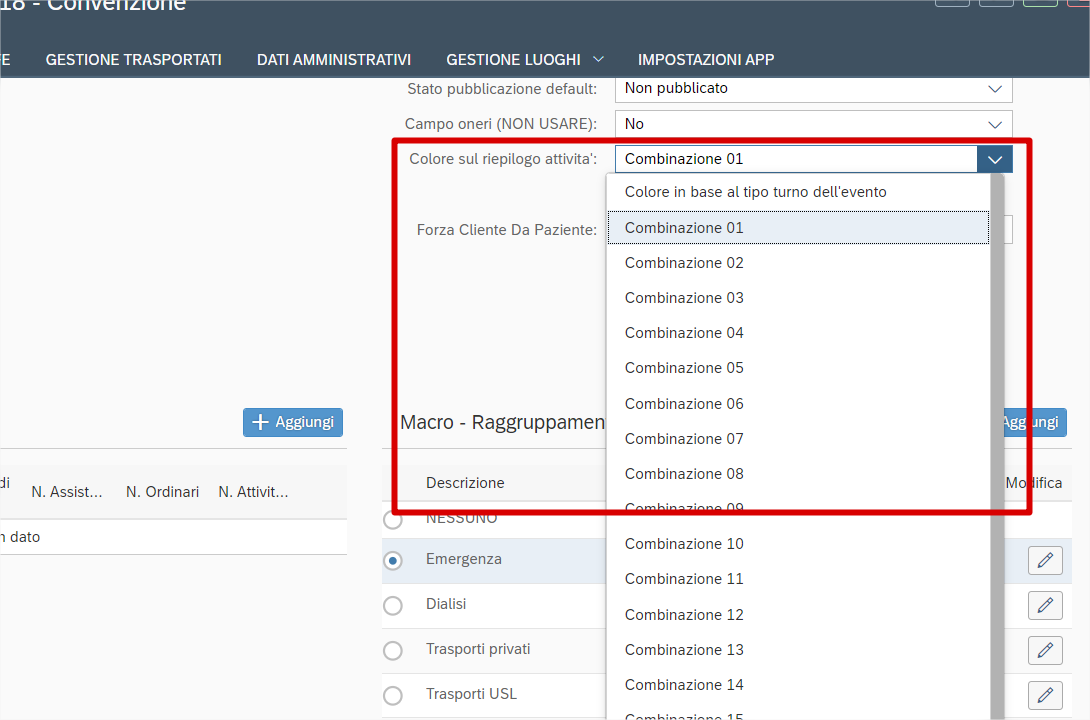This screenshot has width=1090, height=720.
Task: Select 'Colore in base al tipo turno dell'evento'
Action: tap(755, 192)
